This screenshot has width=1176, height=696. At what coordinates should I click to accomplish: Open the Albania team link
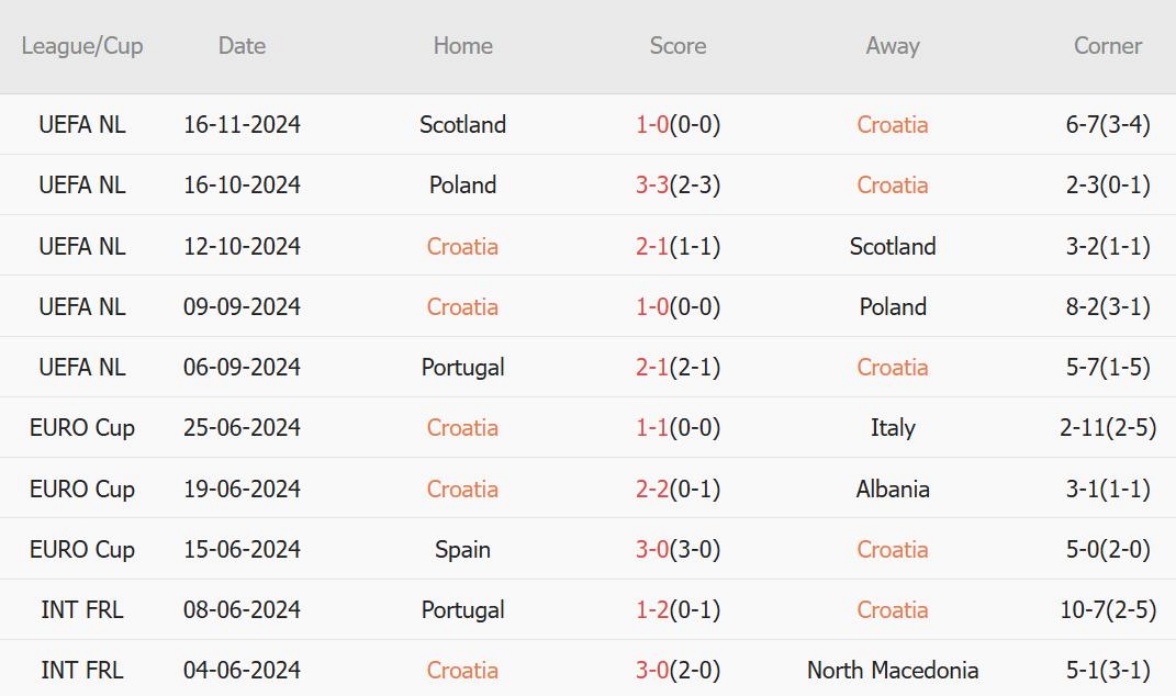pyautogui.click(x=892, y=489)
